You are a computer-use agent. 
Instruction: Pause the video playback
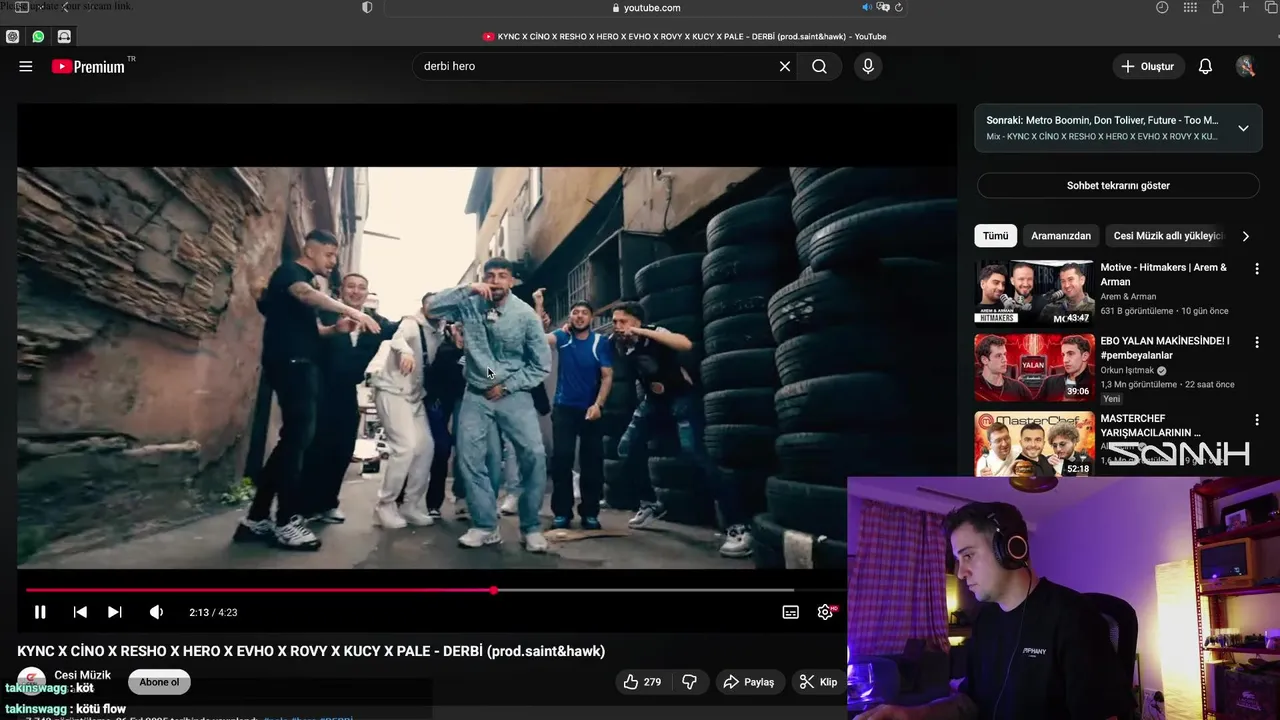point(40,612)
